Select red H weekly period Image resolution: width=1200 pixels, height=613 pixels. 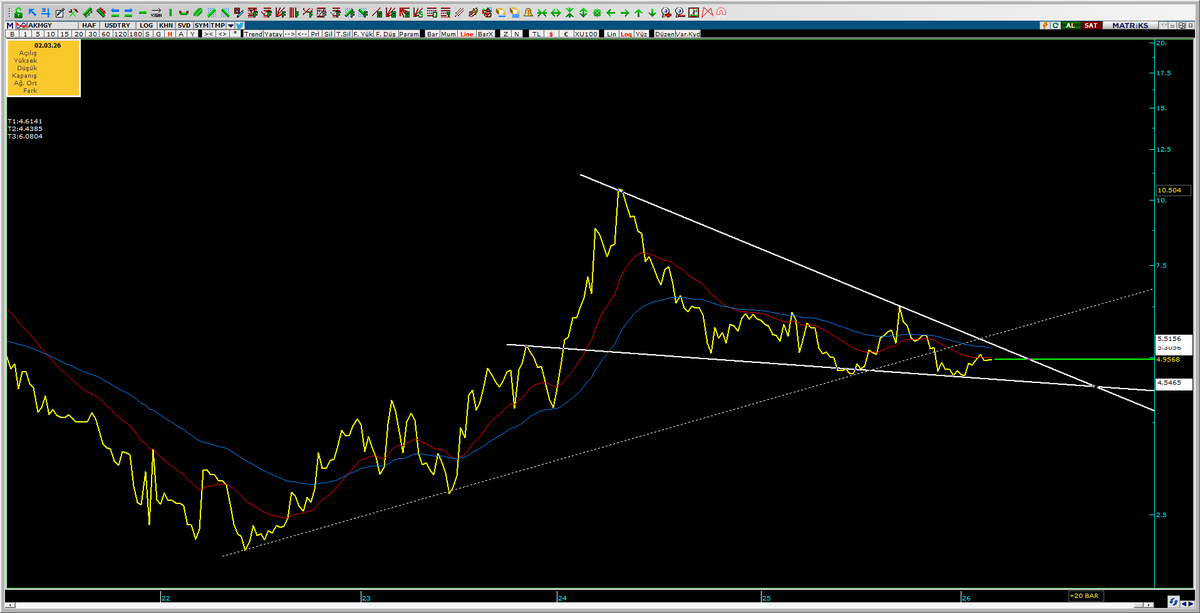[170, 34]
